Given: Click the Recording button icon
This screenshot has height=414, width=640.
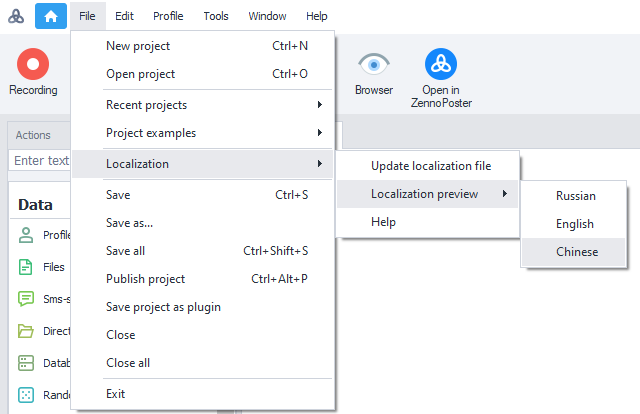Looking at the screenshot, I should (x=33, y=65).
